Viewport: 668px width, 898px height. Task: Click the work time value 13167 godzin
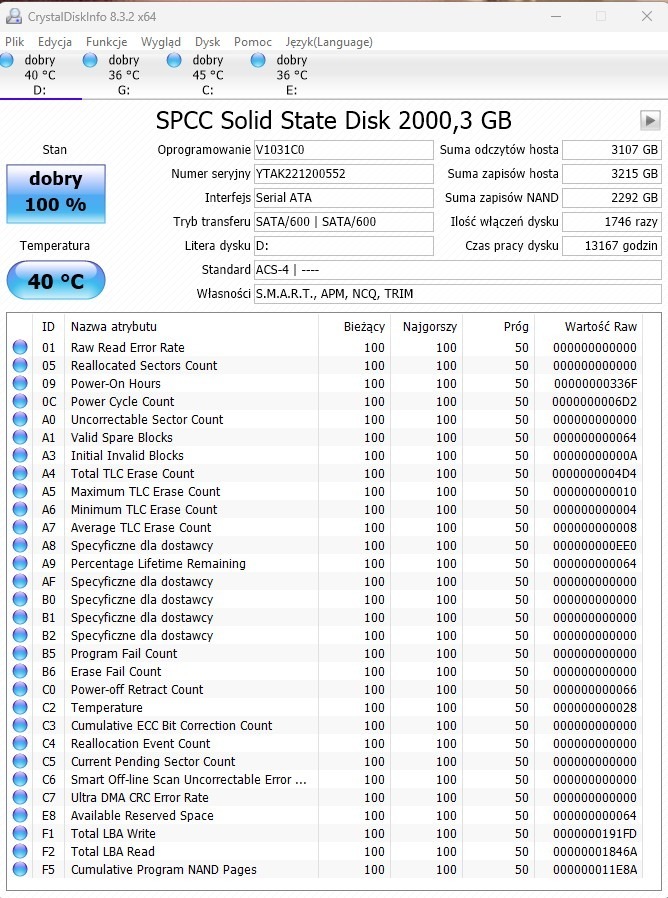point(612,246)
